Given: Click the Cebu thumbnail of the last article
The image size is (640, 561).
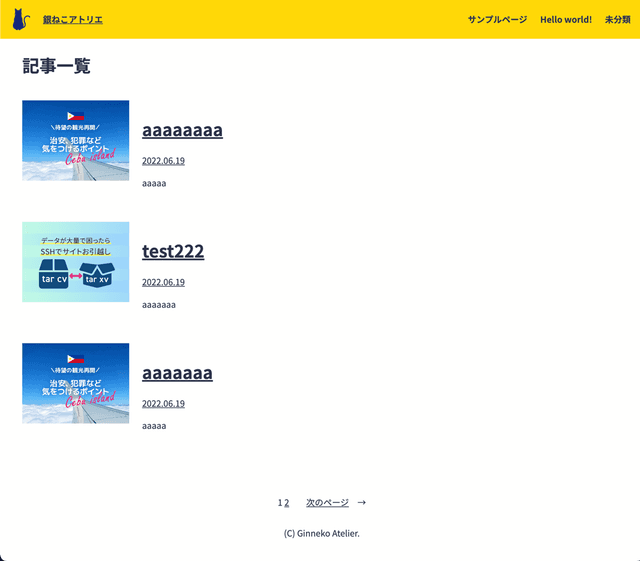Looking at the screenshot, I should 76,383.
